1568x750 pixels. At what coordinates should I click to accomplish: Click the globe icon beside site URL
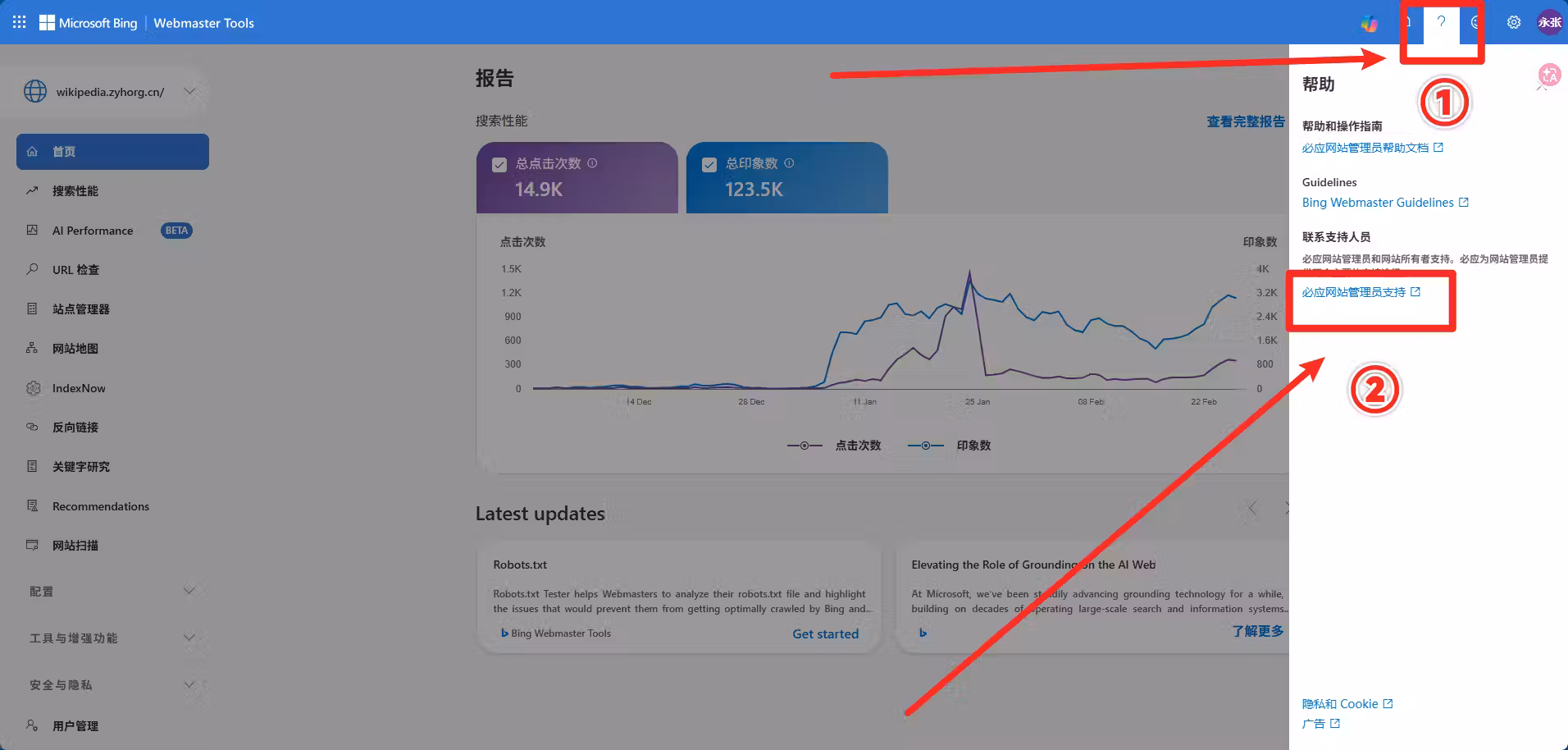coord(35,91)
